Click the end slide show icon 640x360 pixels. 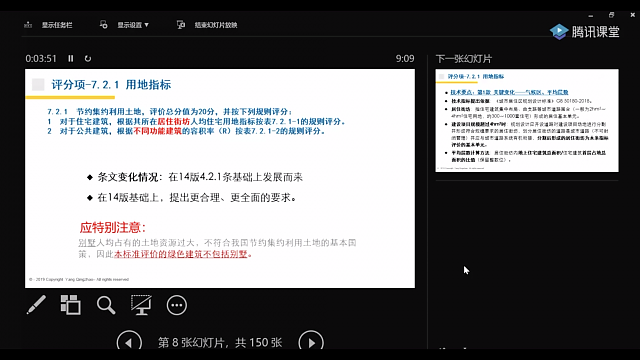click(181, 25)
